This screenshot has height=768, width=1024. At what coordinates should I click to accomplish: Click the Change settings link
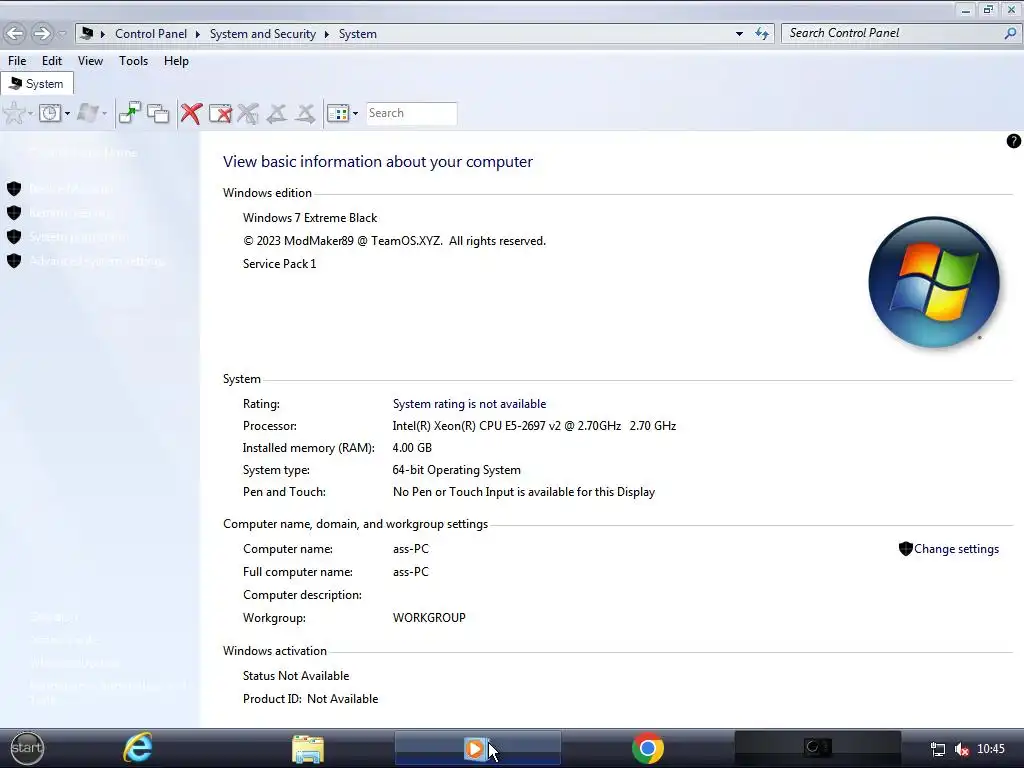pos(956,549)
